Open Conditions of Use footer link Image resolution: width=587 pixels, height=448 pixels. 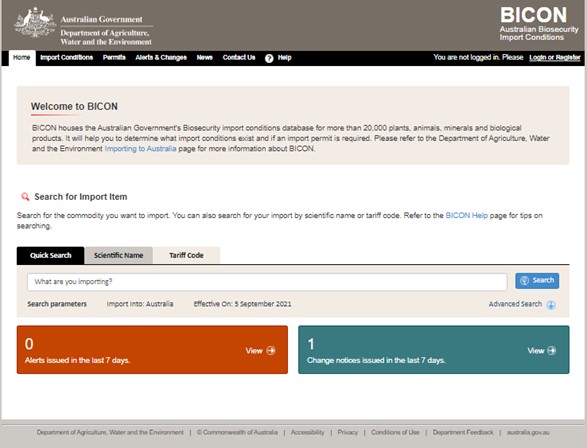point(395,432)
